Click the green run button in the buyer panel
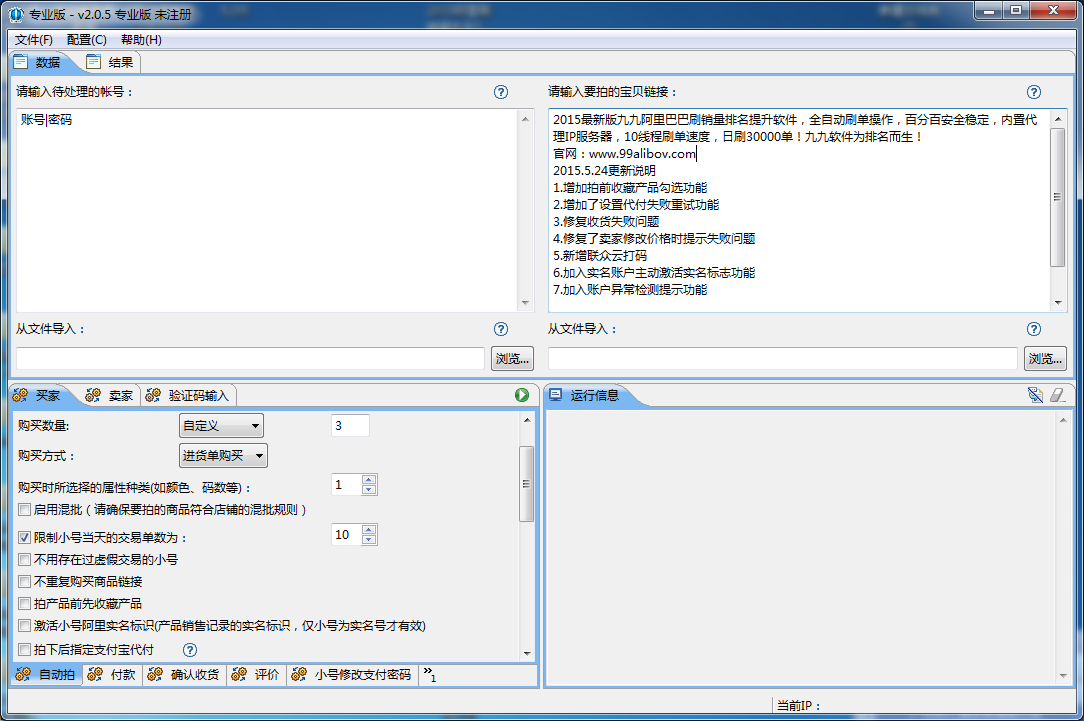 522,395
